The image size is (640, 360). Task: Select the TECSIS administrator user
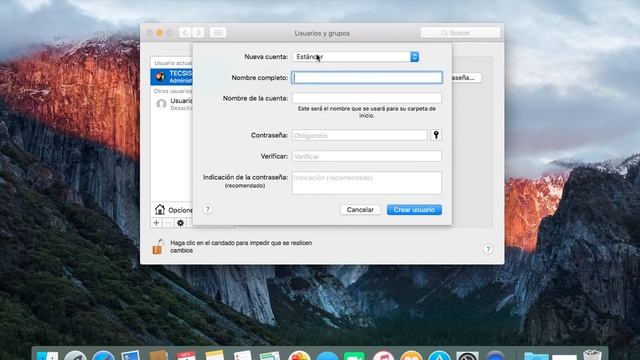point(172,76)
